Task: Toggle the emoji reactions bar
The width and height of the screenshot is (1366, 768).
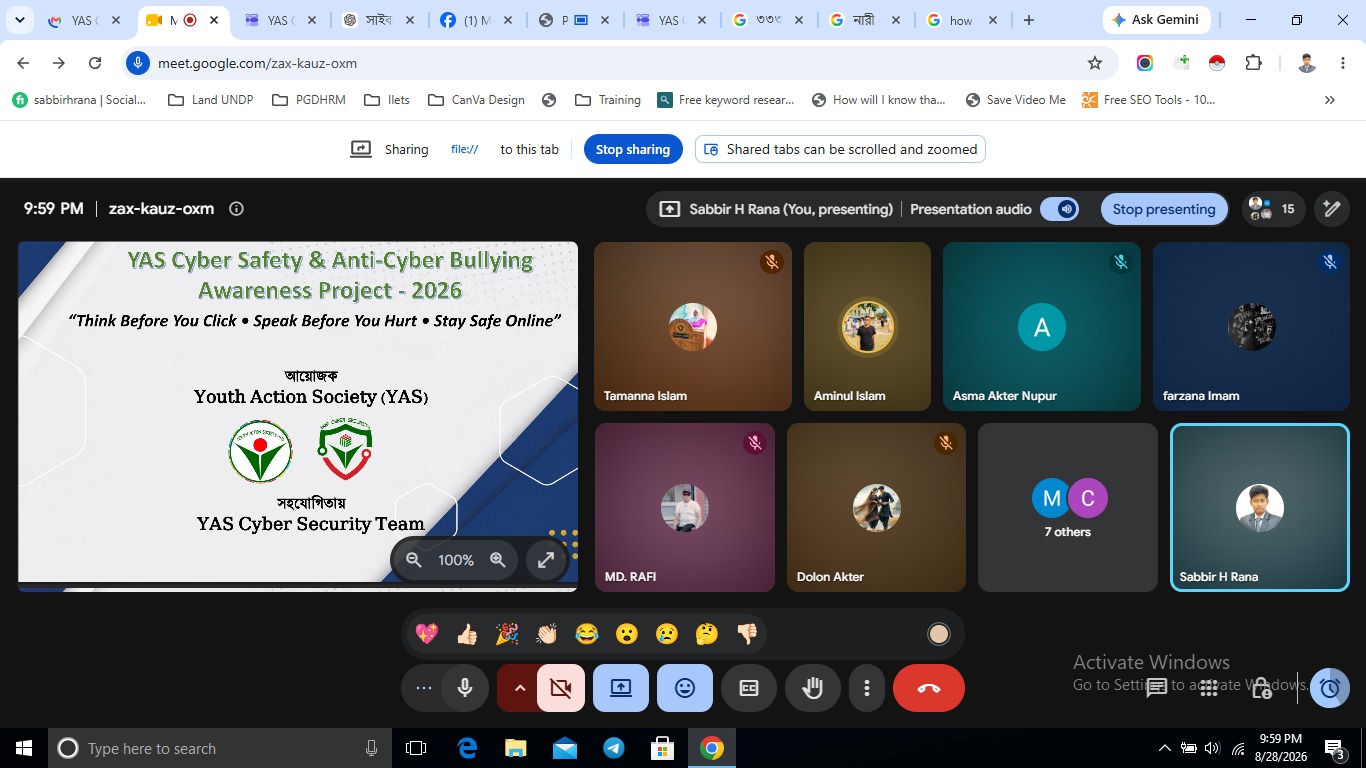Action: click(685, 688)
